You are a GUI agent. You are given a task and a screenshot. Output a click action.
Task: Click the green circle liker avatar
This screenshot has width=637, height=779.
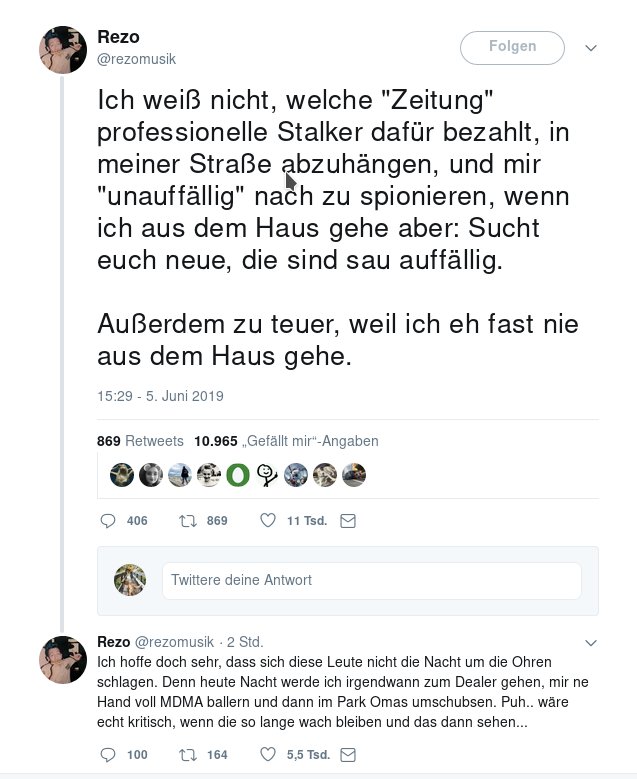point(237,475)
